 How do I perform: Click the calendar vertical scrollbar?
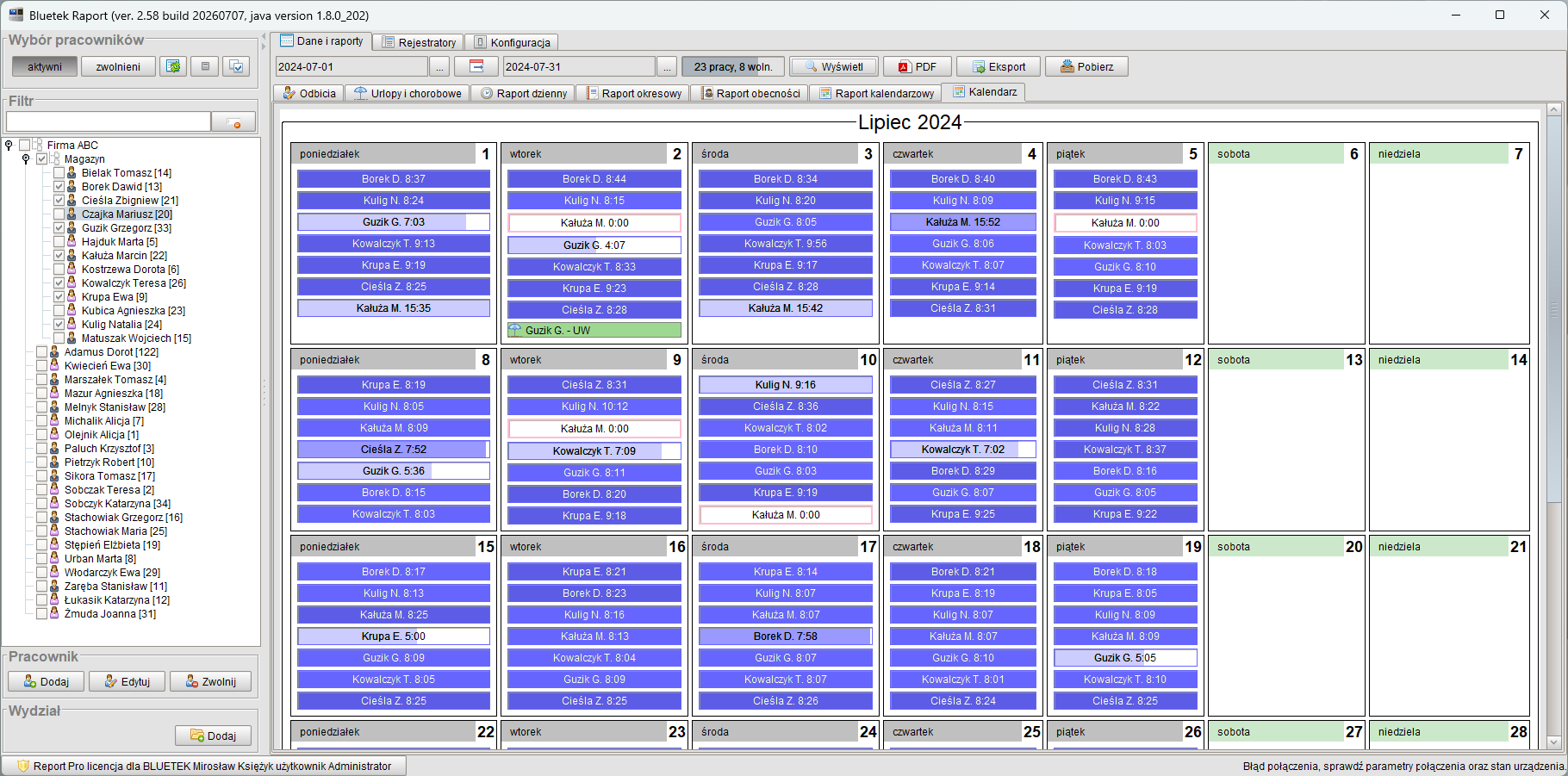1554,426
